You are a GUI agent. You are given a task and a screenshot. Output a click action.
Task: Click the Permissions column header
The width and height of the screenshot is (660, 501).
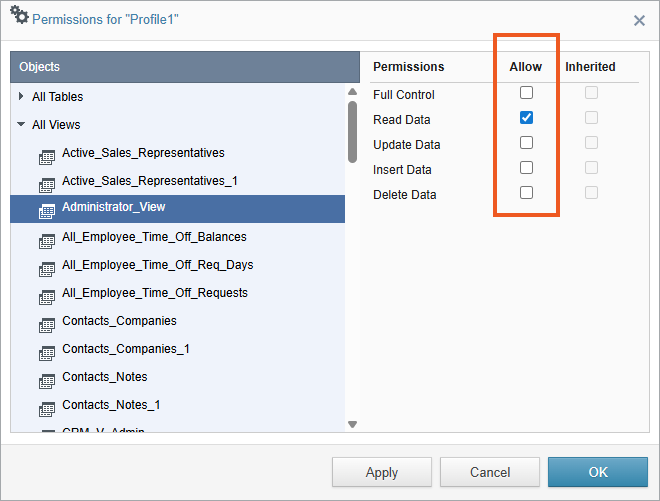coord(408,67)
